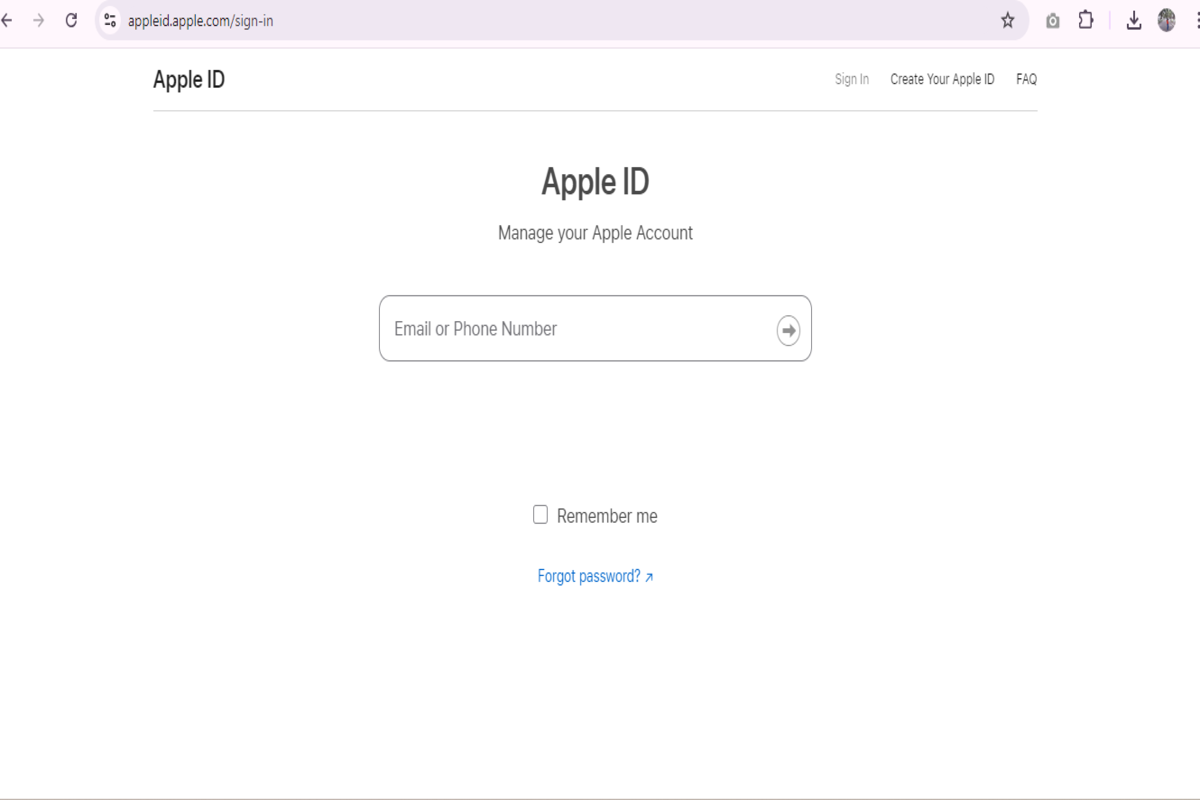The height and width of the screenshot is (800, 1200).
Task: Open the screenshot camera extension icon
Action: 1053,20
